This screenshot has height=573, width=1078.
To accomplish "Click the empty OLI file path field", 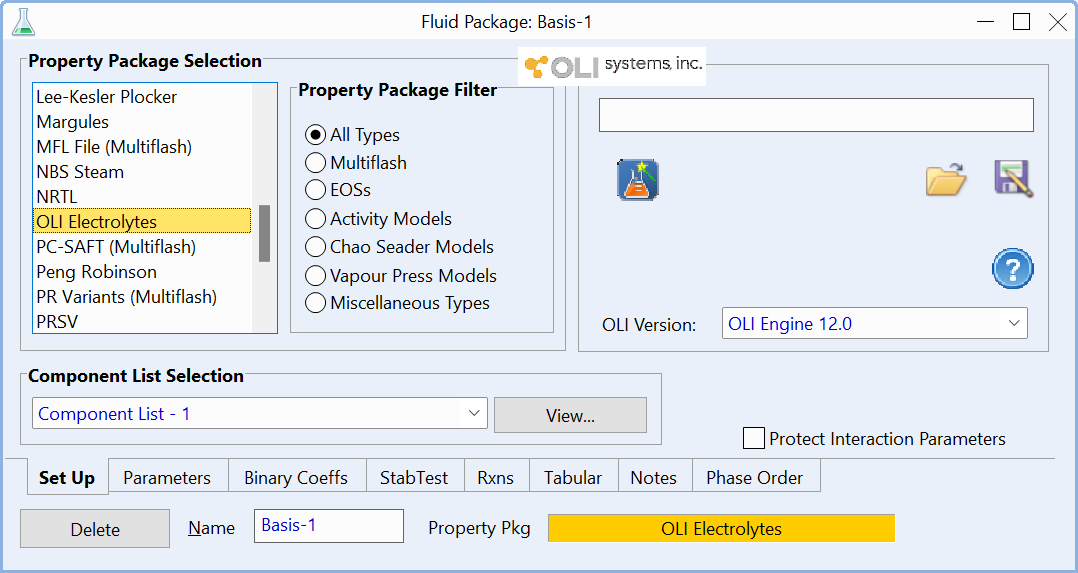I will pos(816,115).
